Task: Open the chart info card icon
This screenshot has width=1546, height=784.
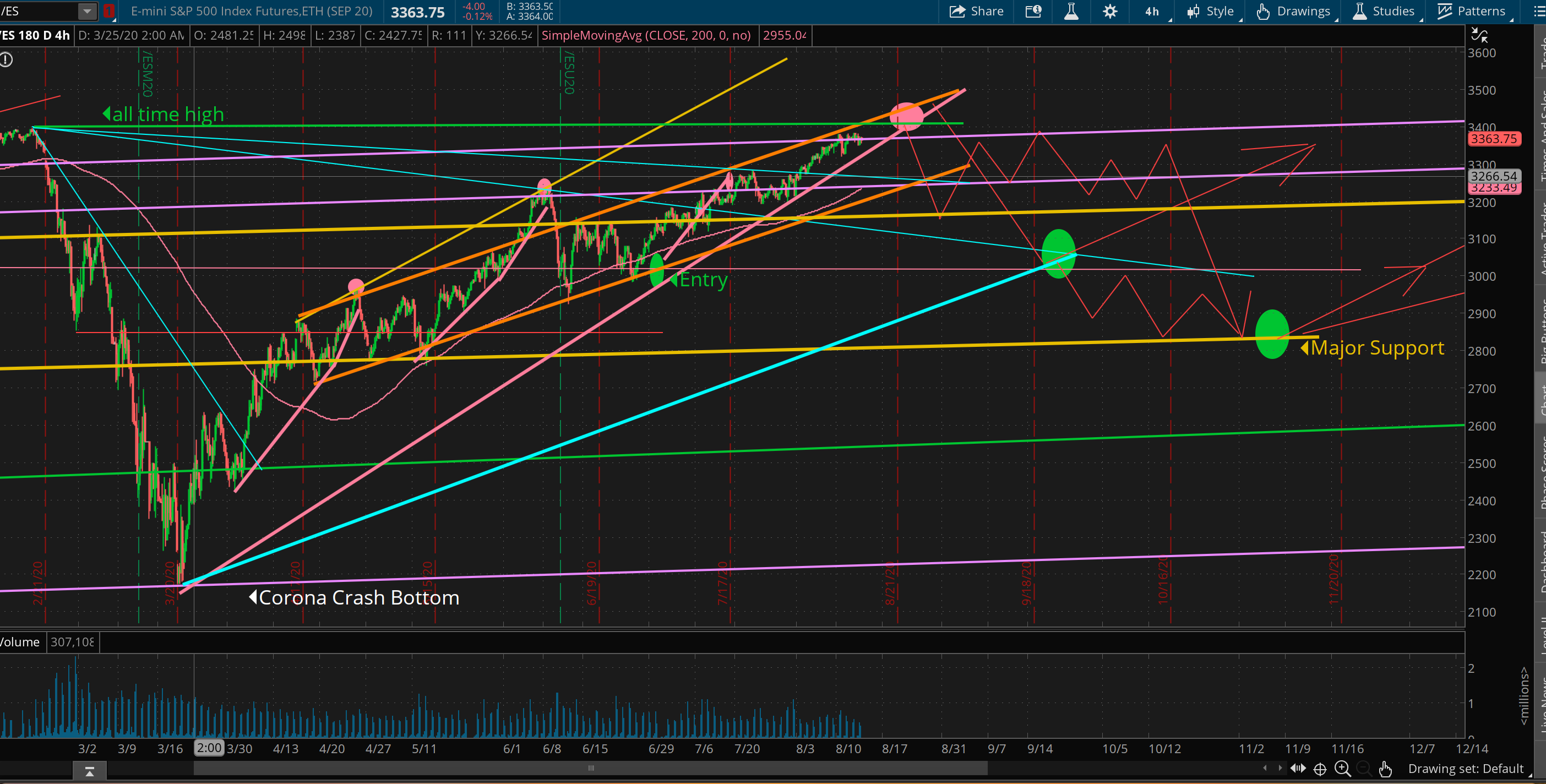Action: (1033, 12)
